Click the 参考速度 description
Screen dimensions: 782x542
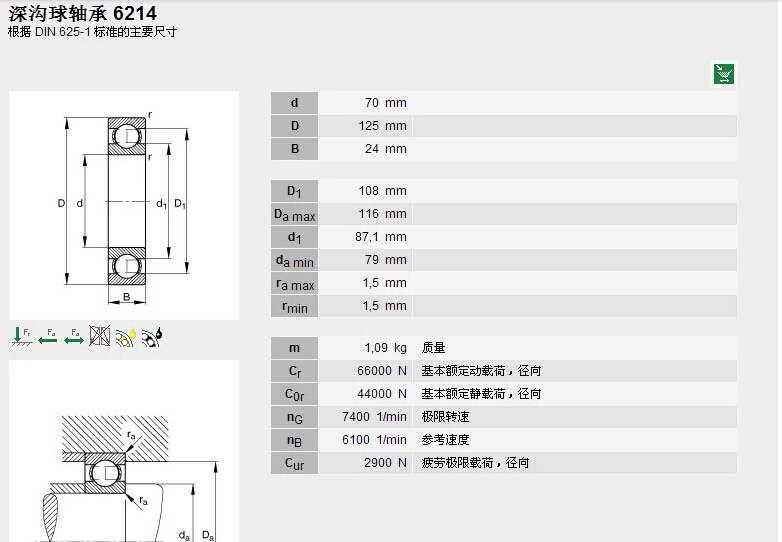[x=445, y=439]
